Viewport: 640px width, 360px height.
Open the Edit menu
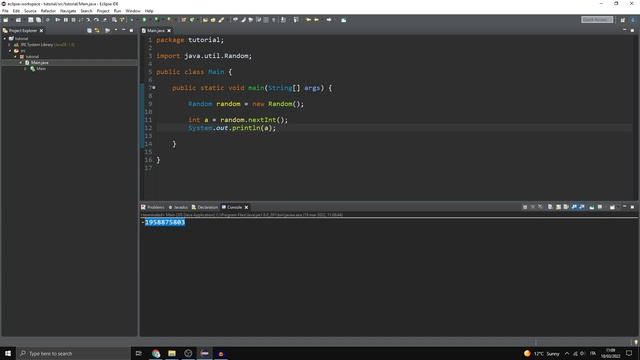point(16,11)
